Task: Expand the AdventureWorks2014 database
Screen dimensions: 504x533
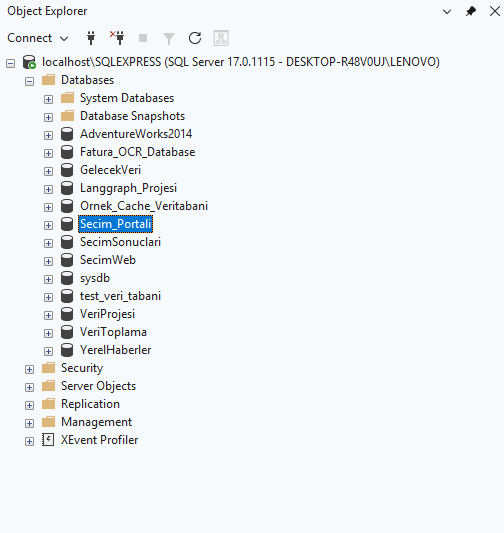Action: coord(48,135)
